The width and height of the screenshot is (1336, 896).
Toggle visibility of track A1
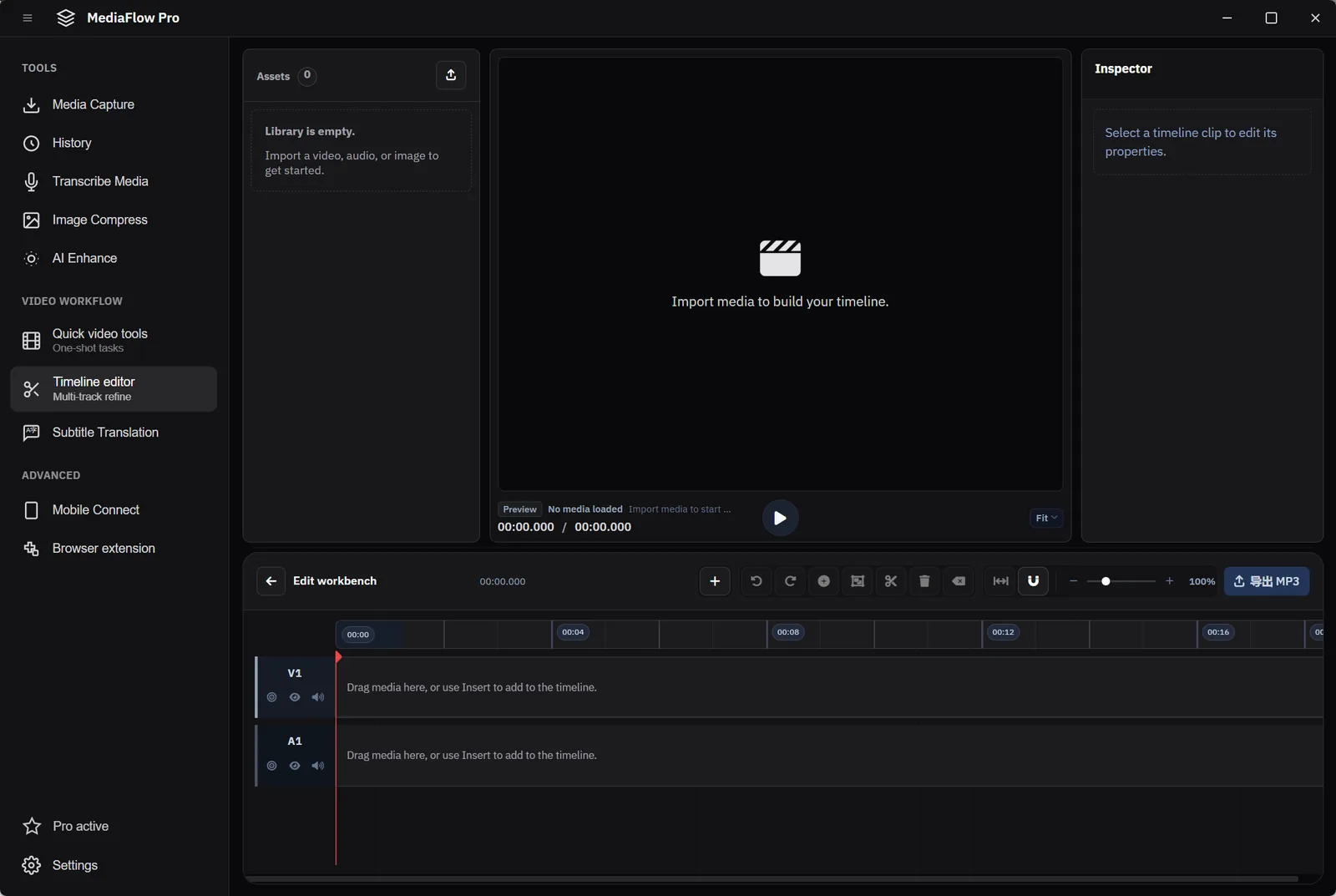(x=295, y=766)
